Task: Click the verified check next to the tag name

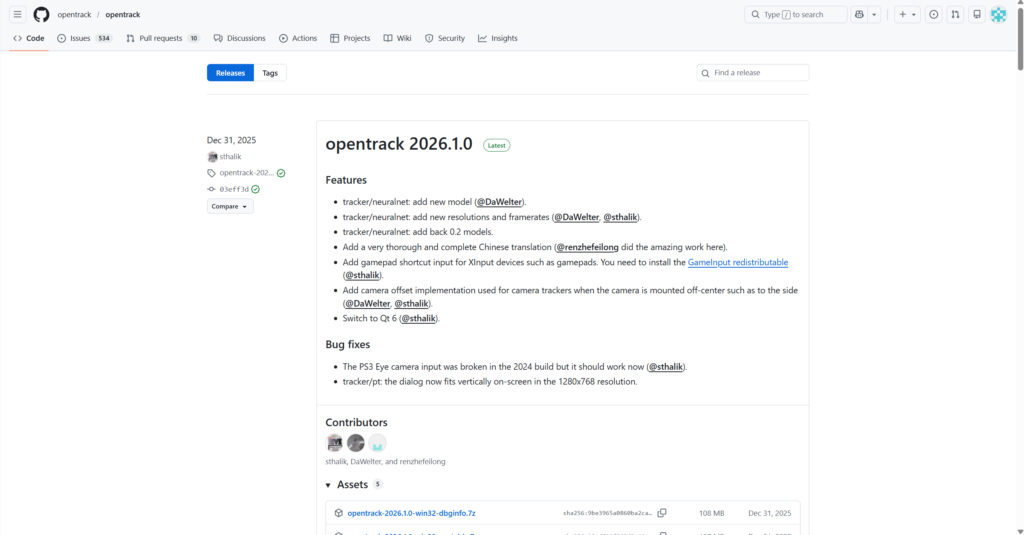Action: [281, 173]
